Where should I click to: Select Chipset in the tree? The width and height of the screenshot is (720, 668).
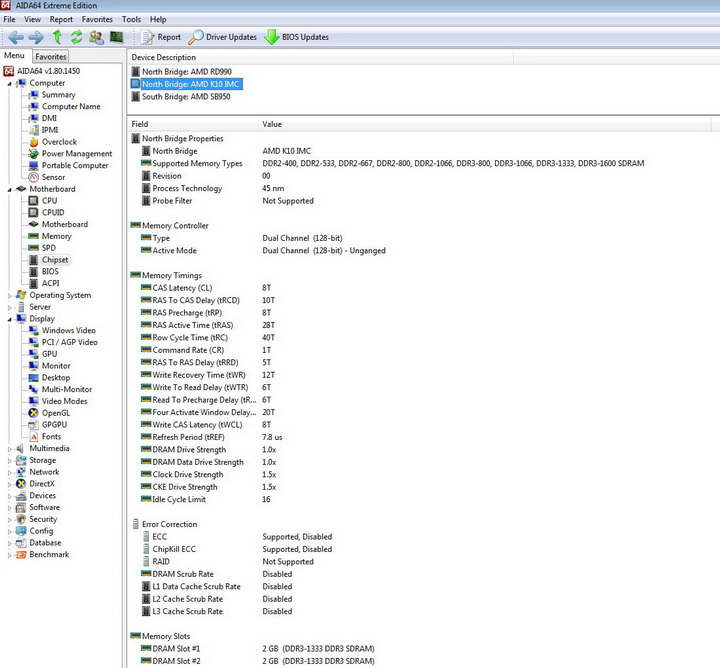[55, 260]
